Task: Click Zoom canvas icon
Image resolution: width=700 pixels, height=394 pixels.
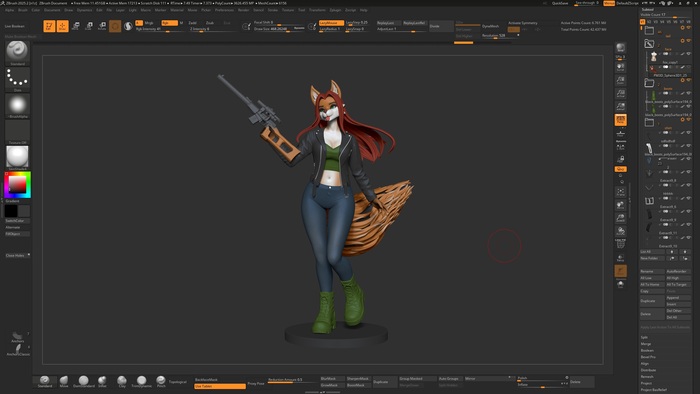Action: click(x=621, y=80)
